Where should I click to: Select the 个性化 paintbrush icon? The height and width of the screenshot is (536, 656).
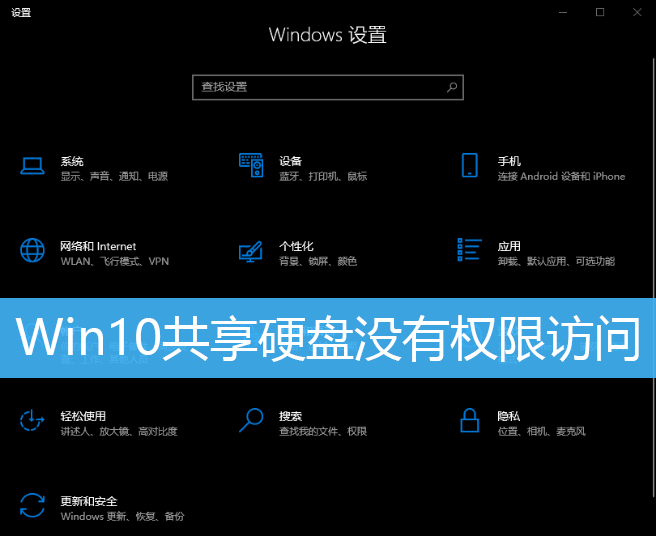251,251
